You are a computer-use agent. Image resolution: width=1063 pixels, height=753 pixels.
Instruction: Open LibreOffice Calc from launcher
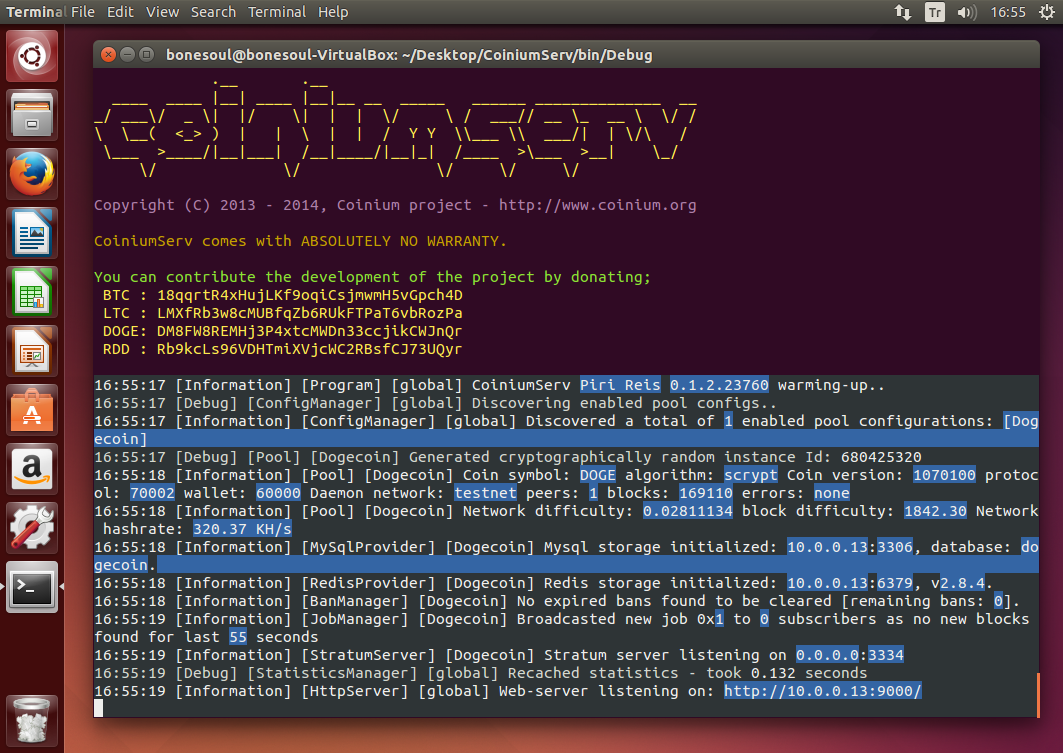point(32,292)
